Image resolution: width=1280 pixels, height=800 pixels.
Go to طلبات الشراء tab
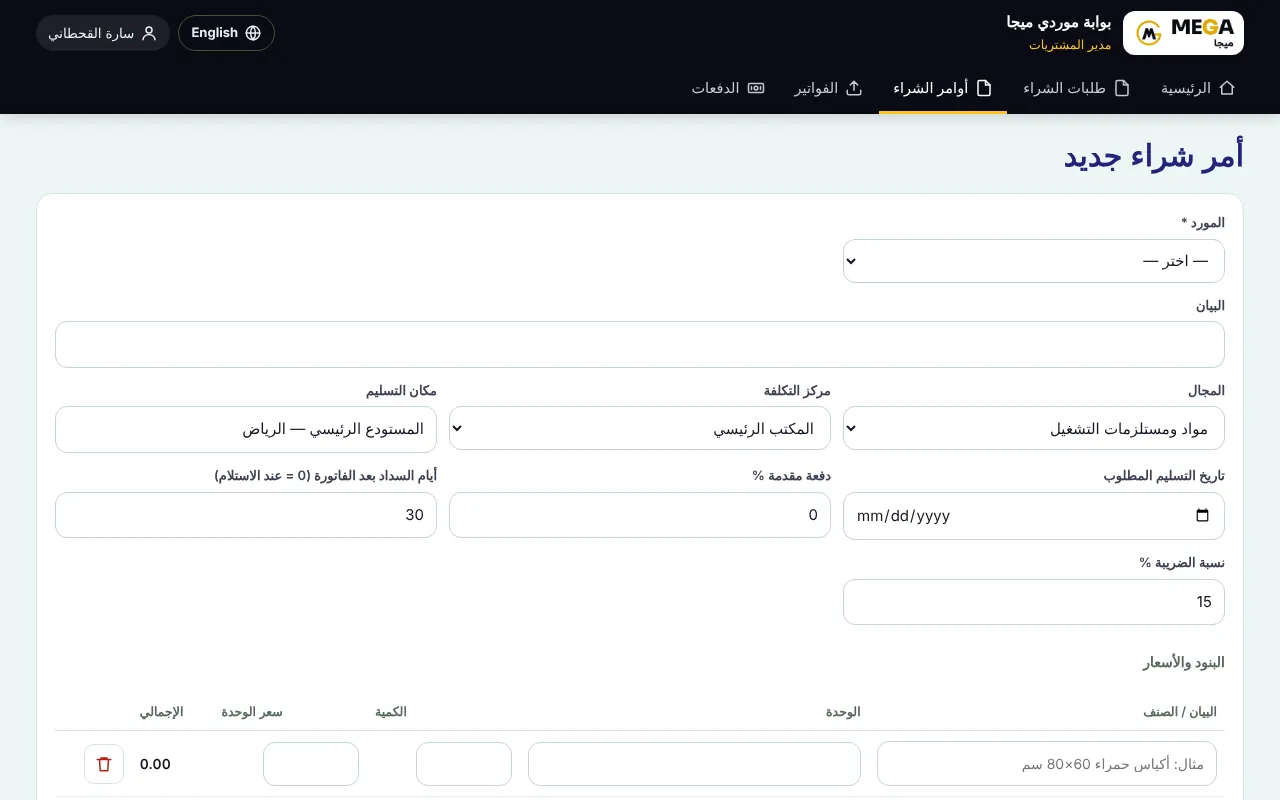tap(1077, 88)
